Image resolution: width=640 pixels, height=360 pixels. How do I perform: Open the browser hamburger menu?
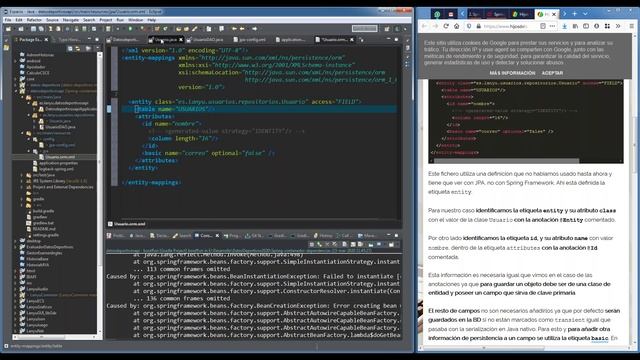[x=631, y=26]
